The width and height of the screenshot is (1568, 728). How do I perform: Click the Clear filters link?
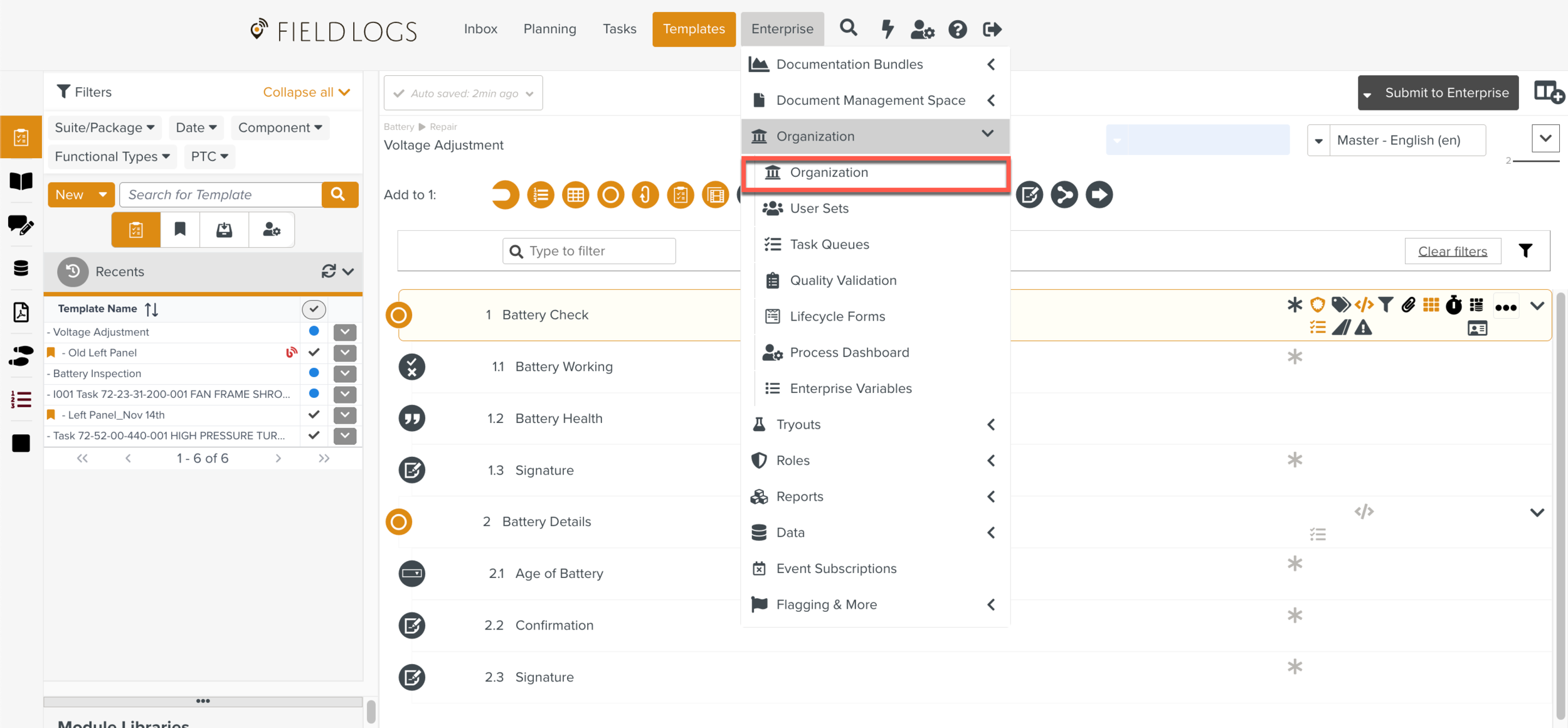[x=1452, y=251]
